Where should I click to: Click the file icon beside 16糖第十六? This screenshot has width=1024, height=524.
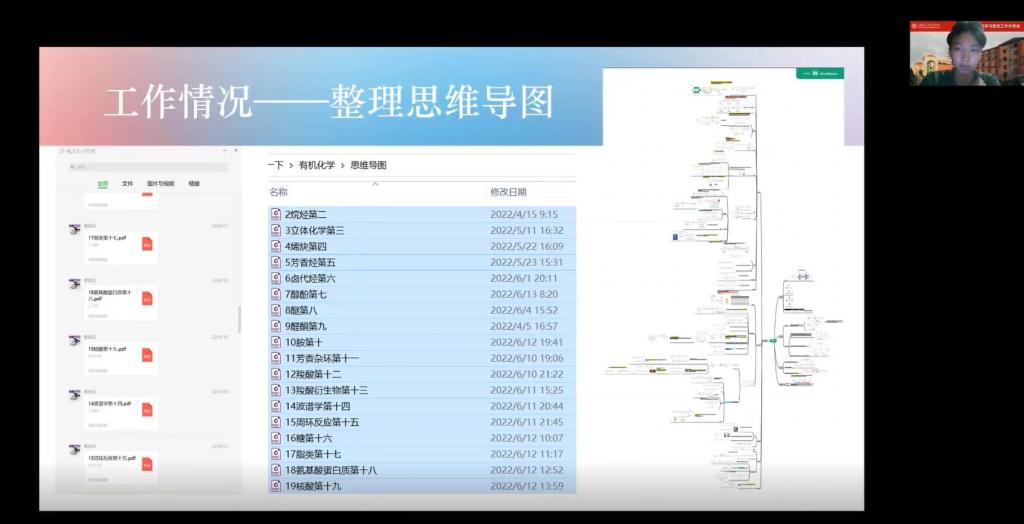pyautogui.click(x=276, y=438)
